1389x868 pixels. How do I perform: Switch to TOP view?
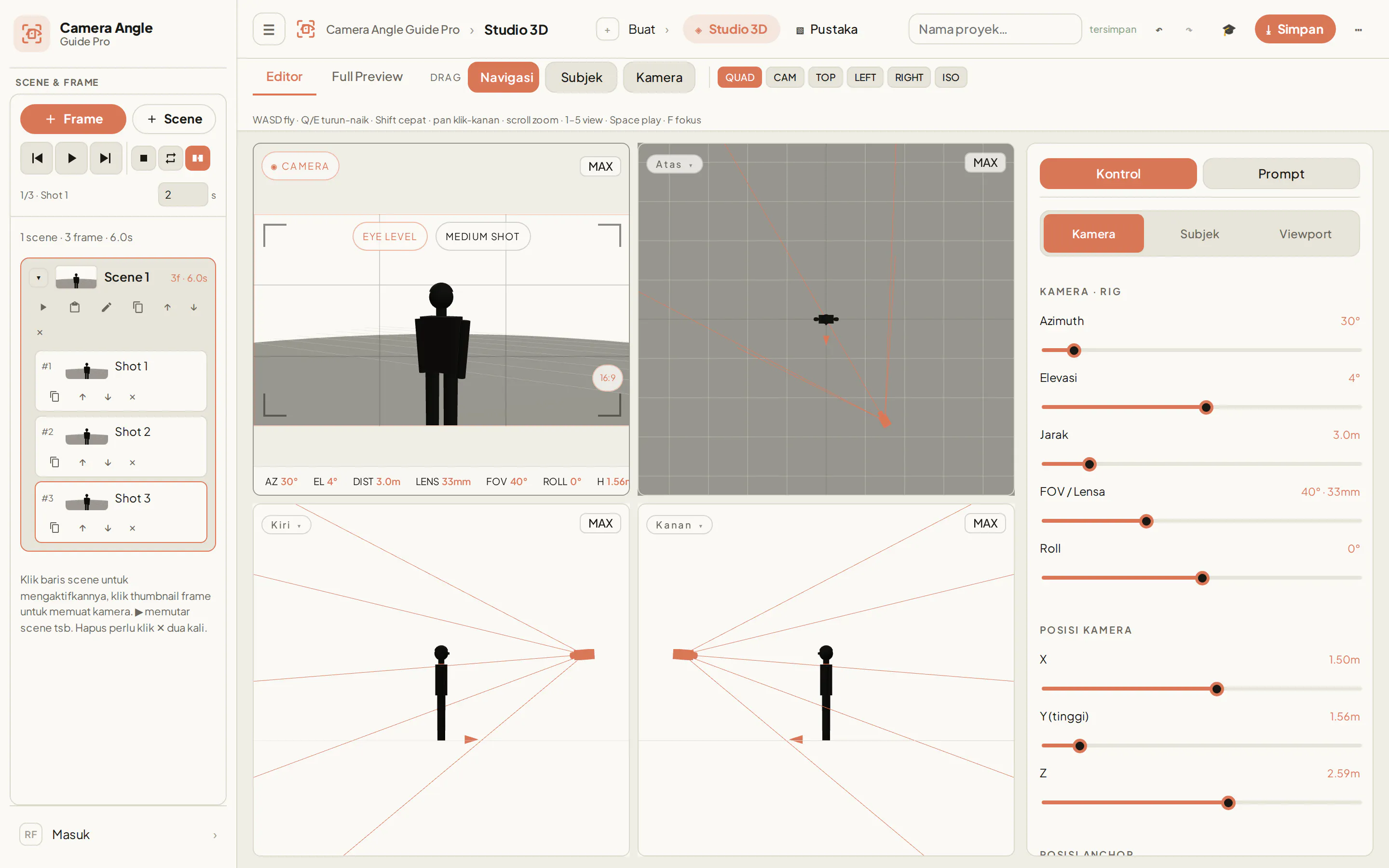coord(825,78)
